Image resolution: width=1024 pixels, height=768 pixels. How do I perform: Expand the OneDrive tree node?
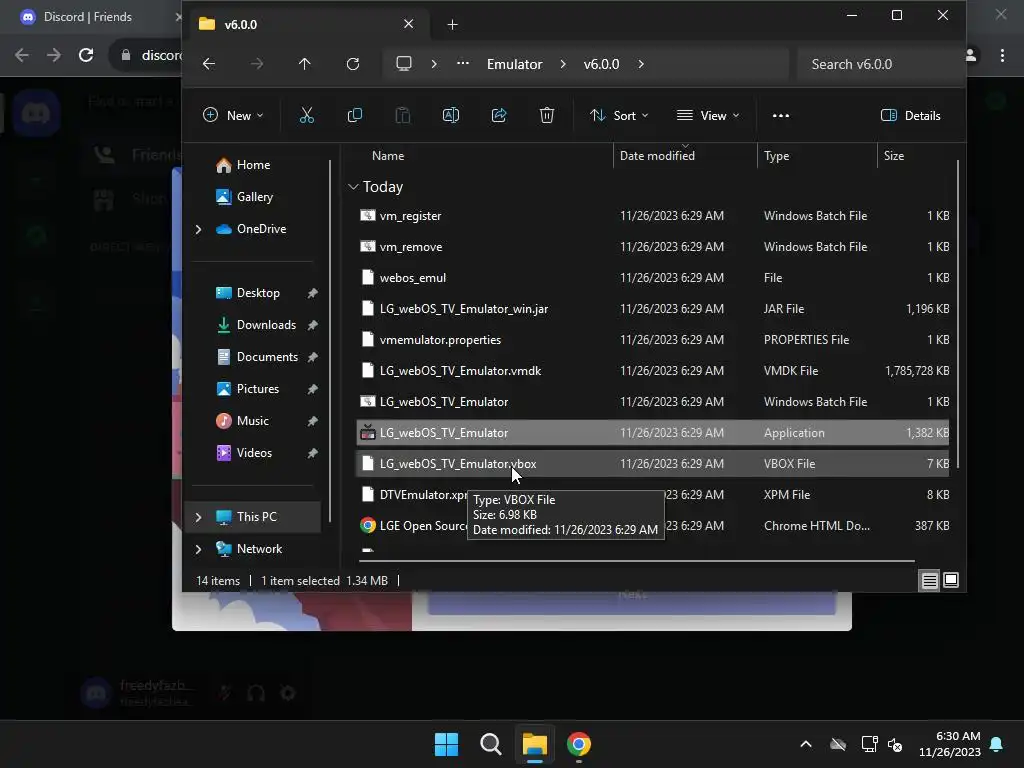tap(199, 229)
